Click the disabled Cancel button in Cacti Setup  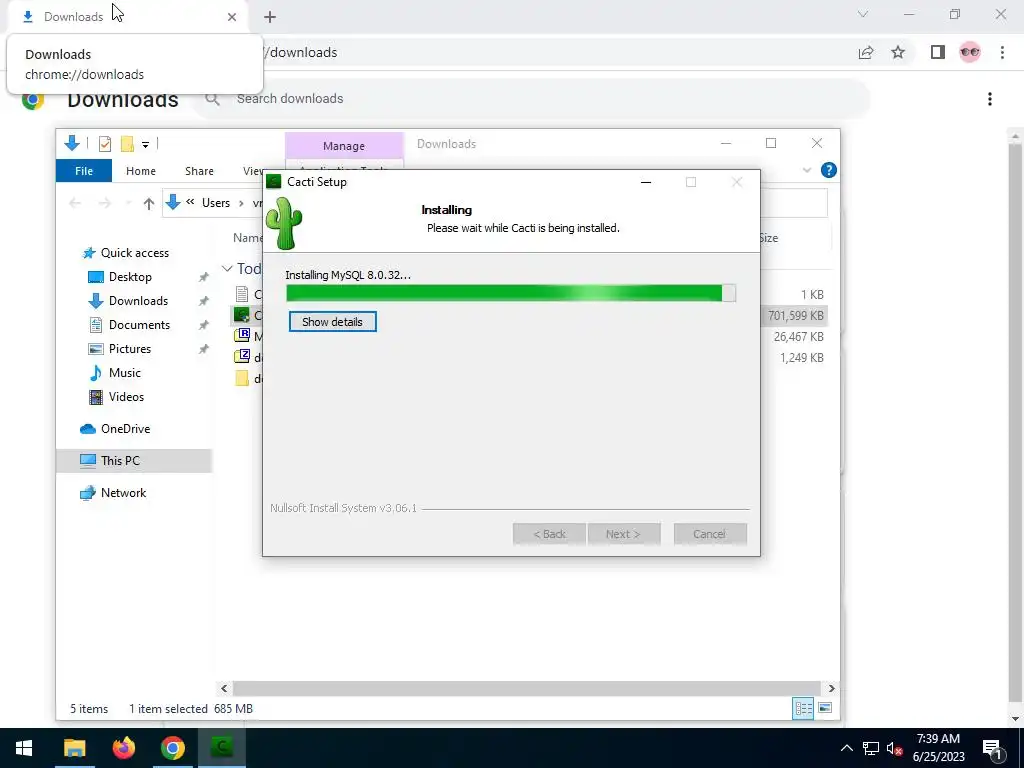[710, 534]
